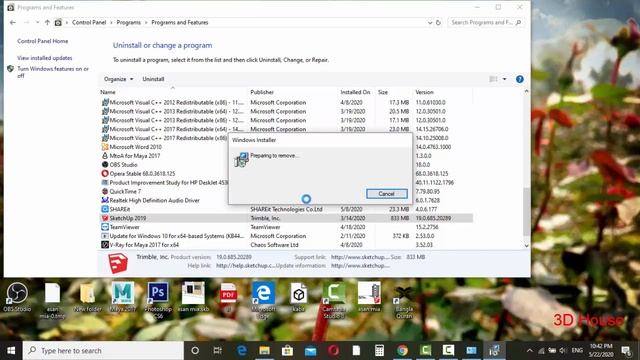Select the TeamViewer program entry
Image resolution: width=640 pixels, height=360 pixels.
click(287, 227)
